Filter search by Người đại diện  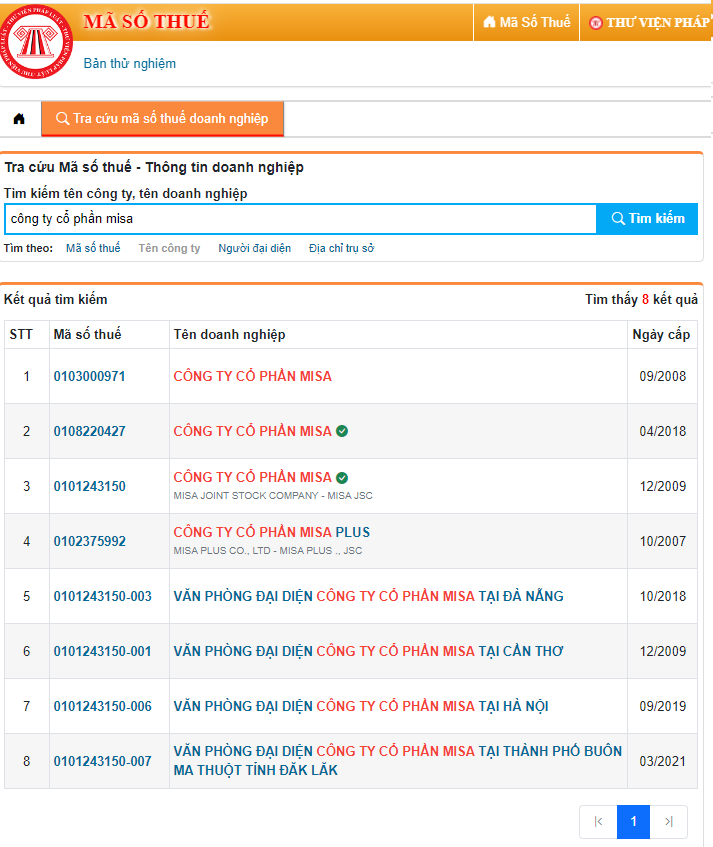pyautogui.click(x=254, y=248)
